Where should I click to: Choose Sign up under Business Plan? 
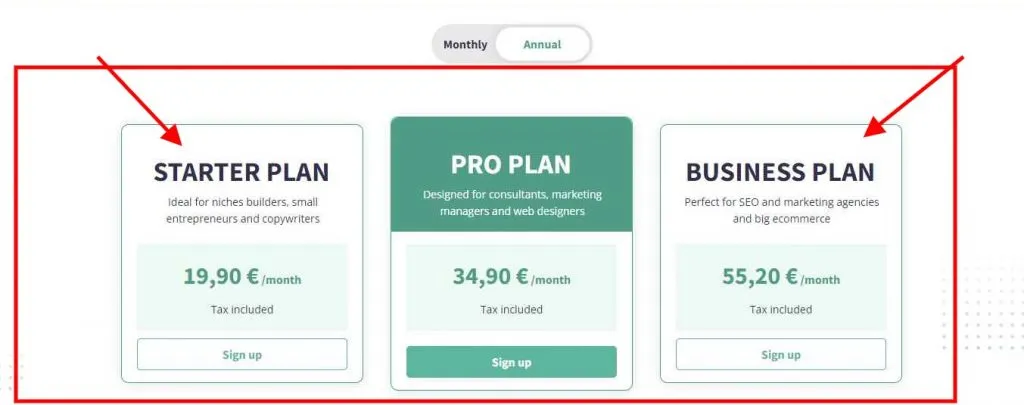780,355
